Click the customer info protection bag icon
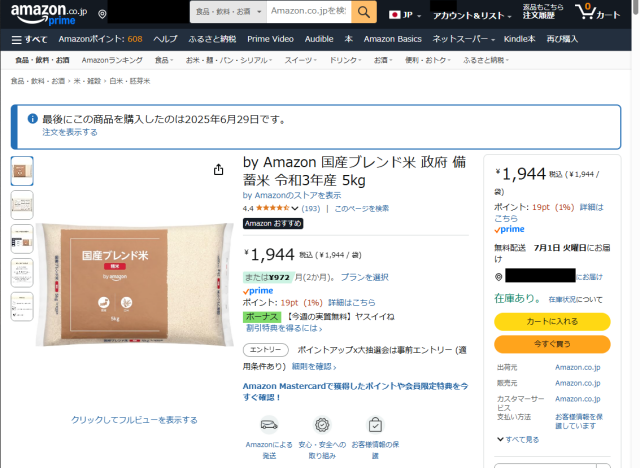 (375, 425)
